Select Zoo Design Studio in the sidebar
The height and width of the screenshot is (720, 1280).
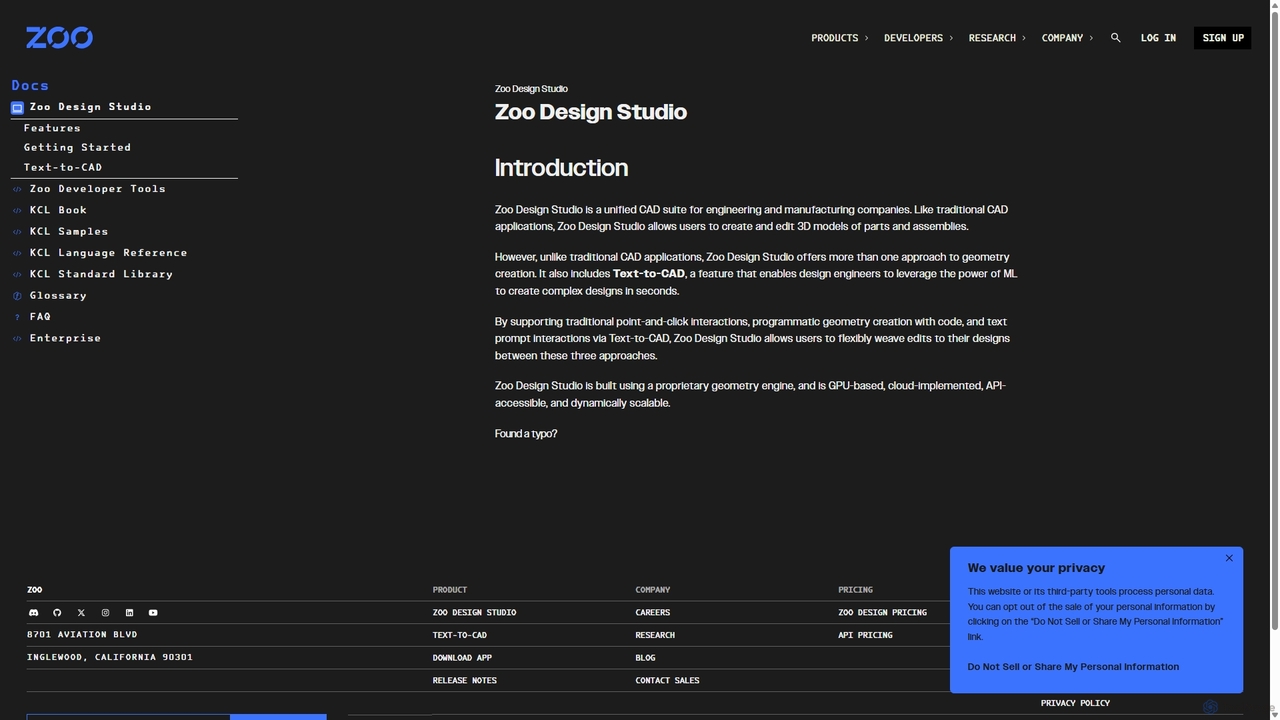pyautogui.click(x=90, y=107)
